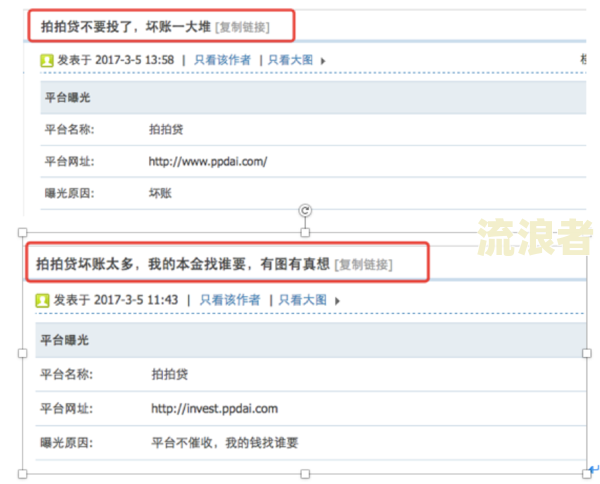Click the middle-left handle of selected image
The image size is (600, 484).
23,353
